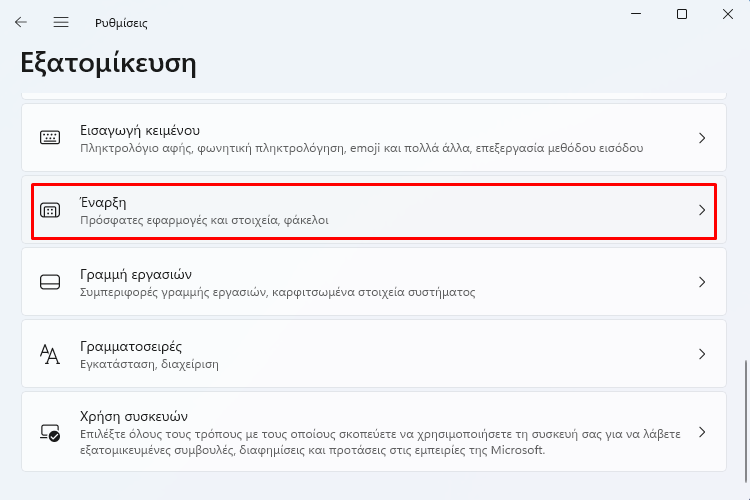Click the Χρήση συσκευών device icon
The height and width of the screenshot is (500, 750).
point(50,433)
